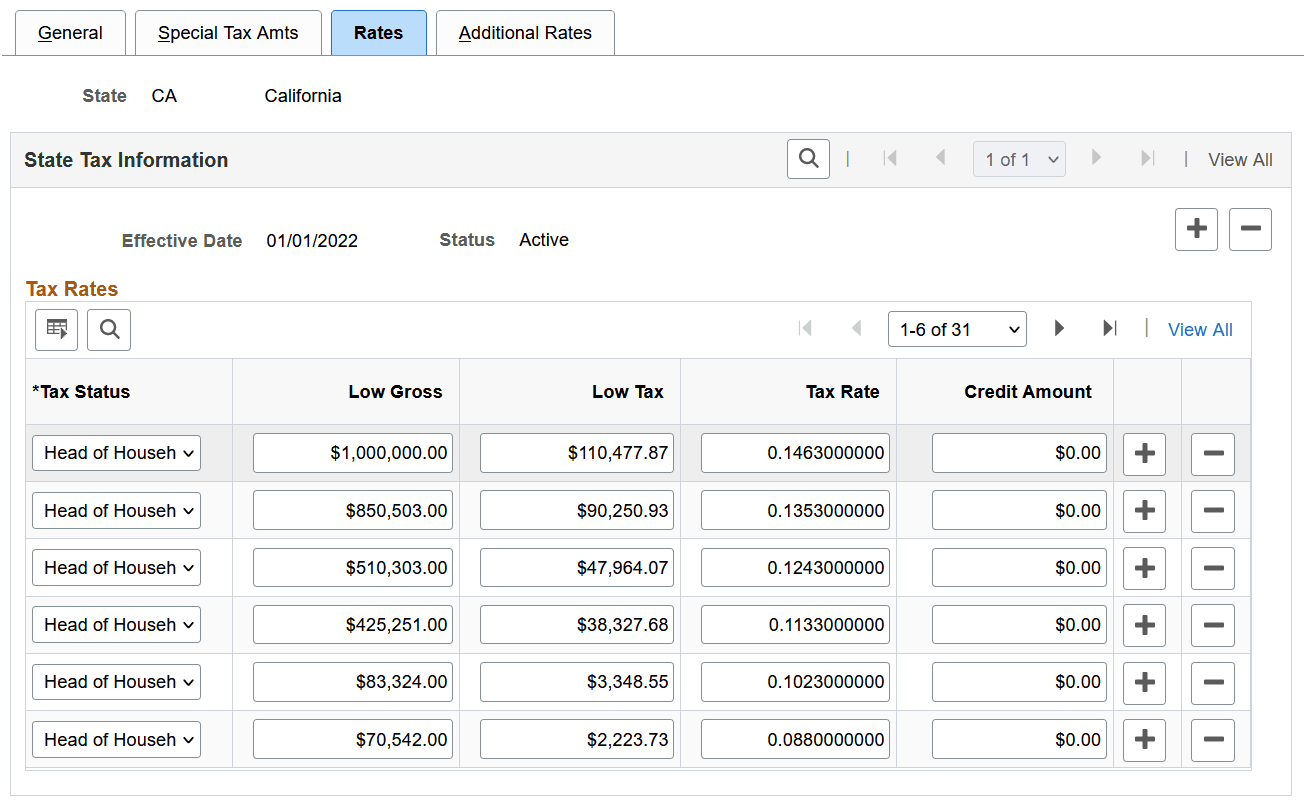Open the Tax Status dropdown in the first row
The width and height of the screenshot is (1304, 804).
click(x=115, y=453)
